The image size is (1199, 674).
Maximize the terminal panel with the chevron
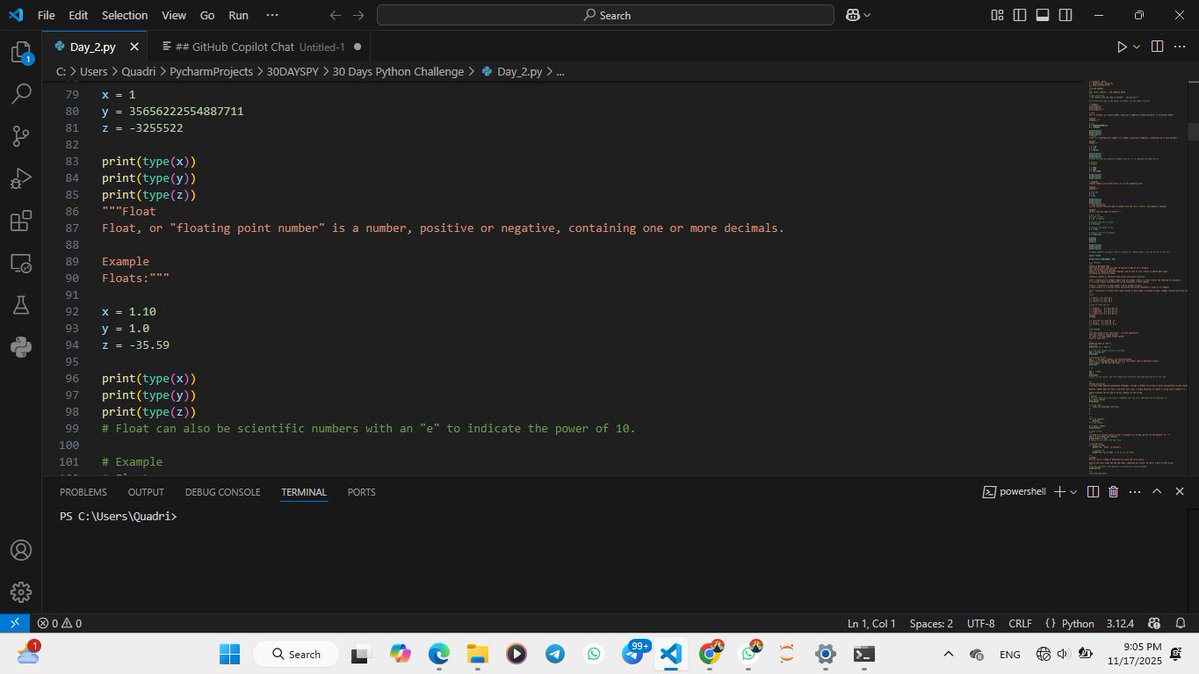coord(1157,491)
